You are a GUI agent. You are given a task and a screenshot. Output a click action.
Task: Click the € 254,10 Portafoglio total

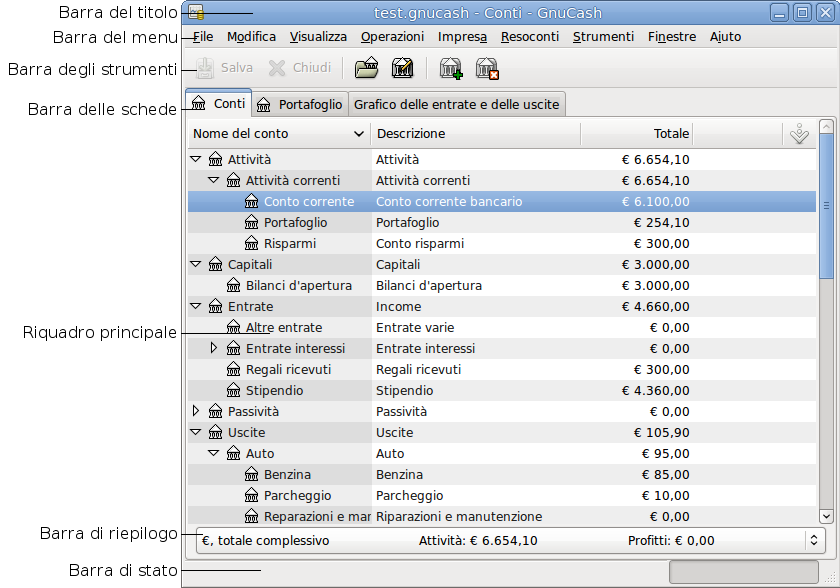(x=662, y=222)
